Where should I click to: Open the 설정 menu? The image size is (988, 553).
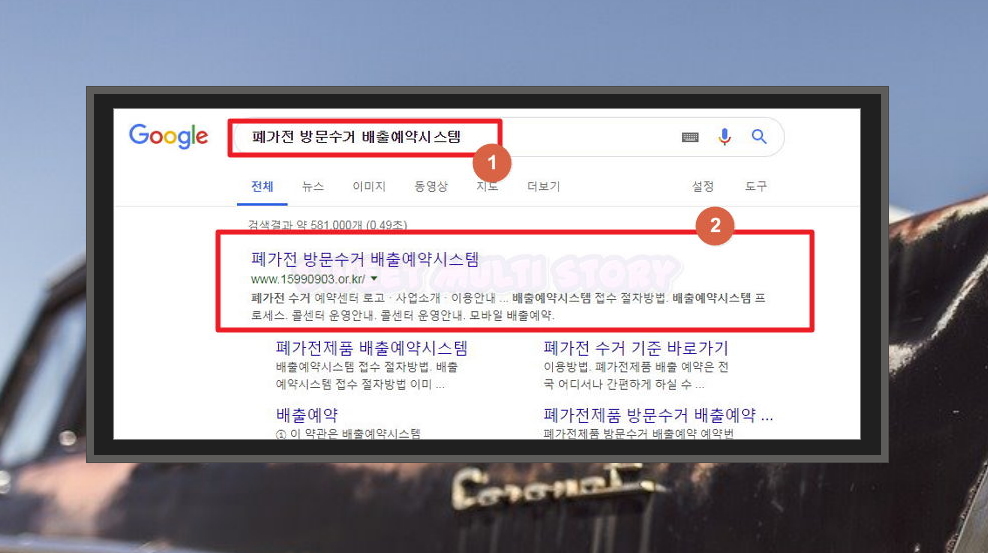(x=703, y=186)
